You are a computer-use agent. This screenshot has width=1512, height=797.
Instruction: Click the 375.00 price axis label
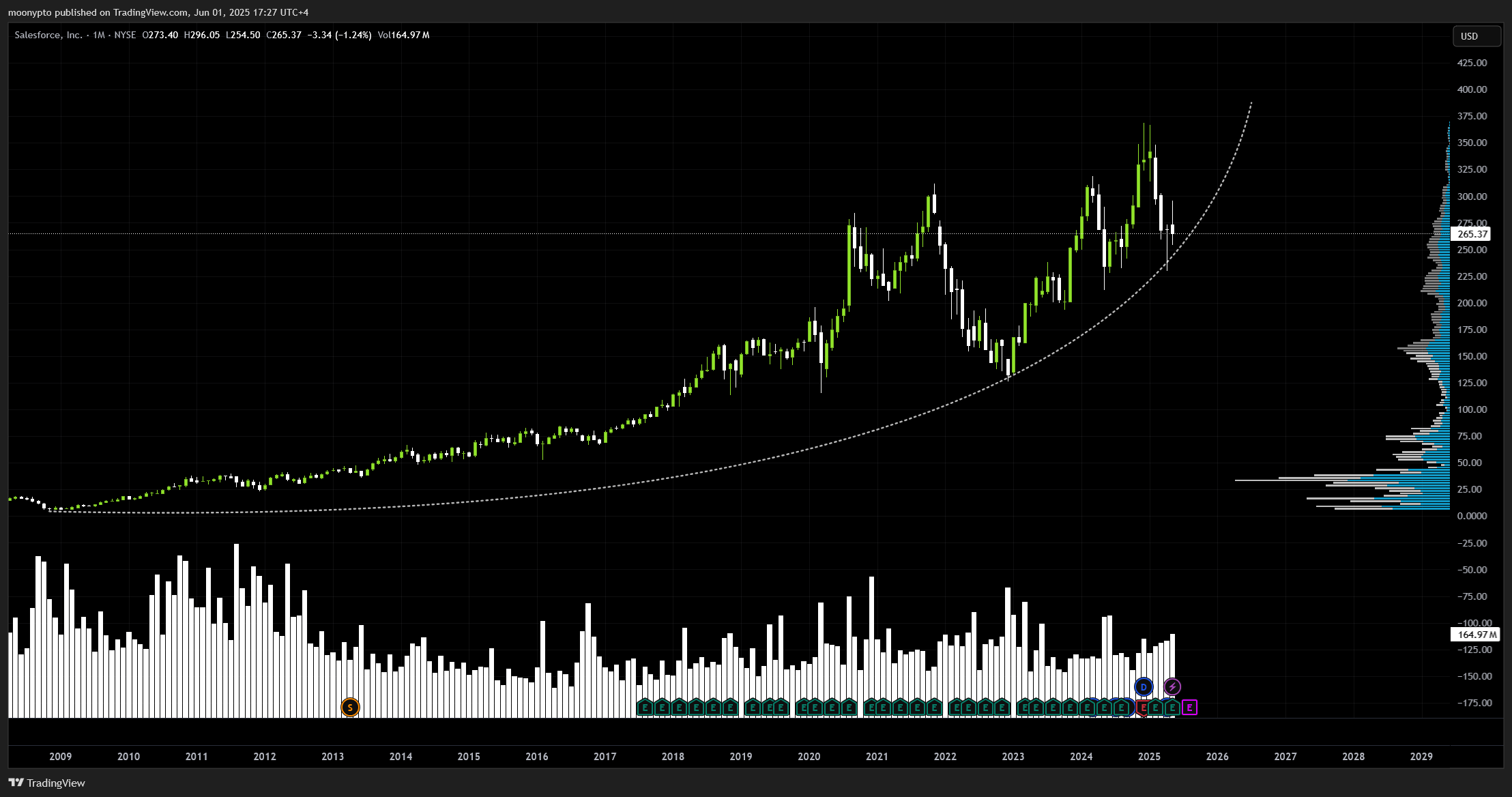[x=1472, y=116]
